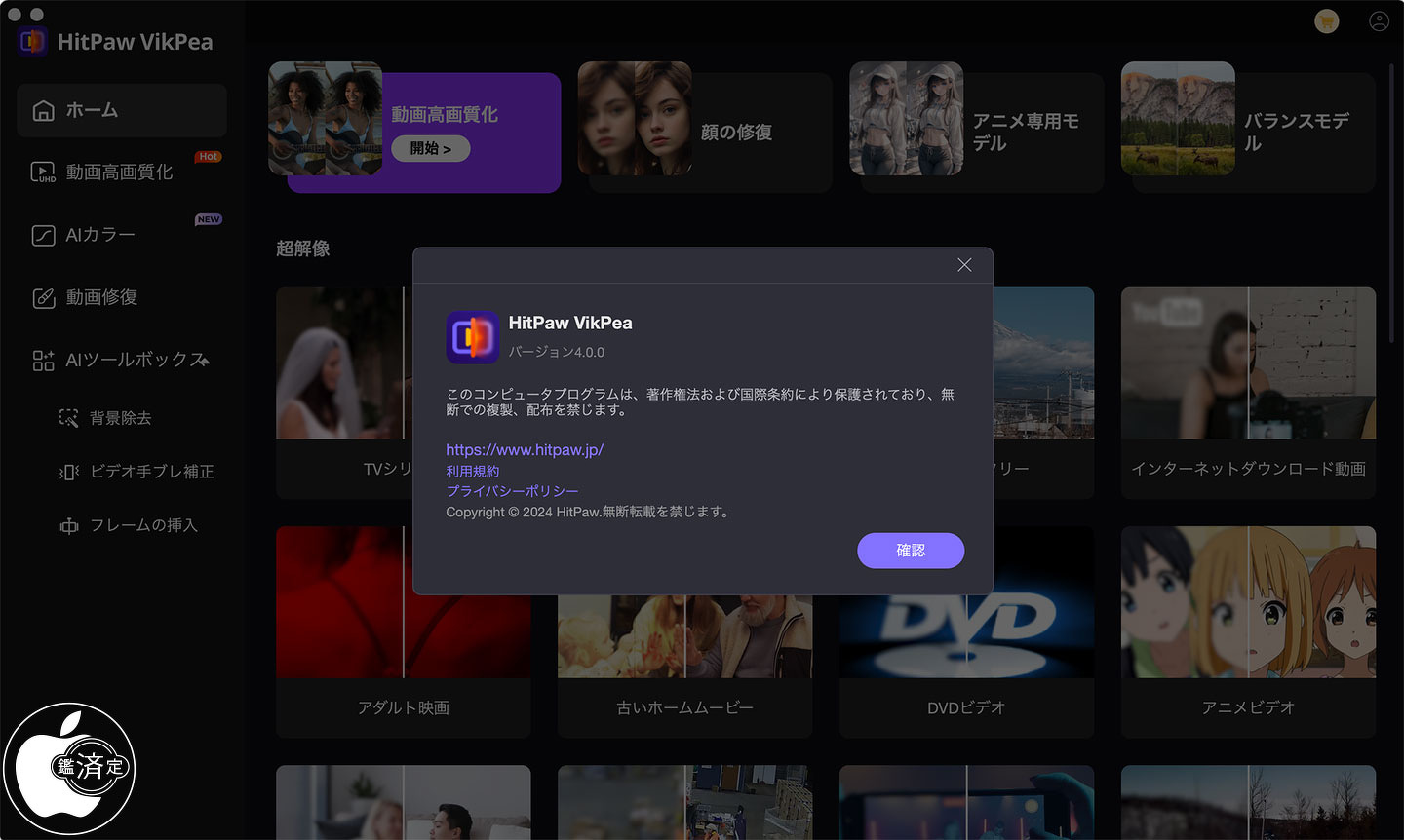Click the バランスモデル card

[x=1248, y=127]
